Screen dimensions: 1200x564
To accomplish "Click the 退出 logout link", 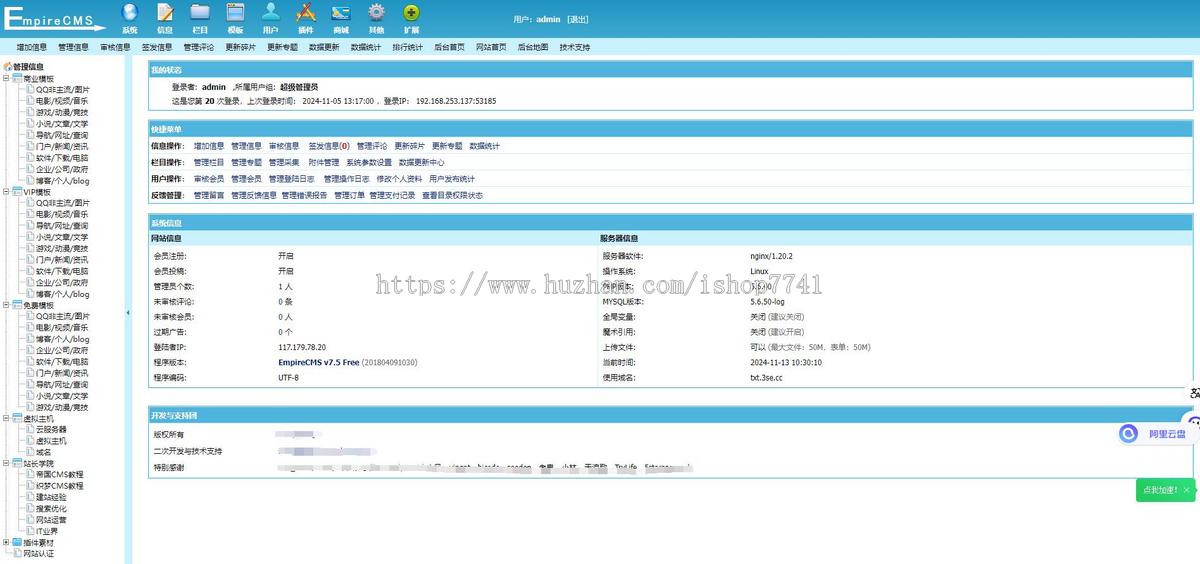I will pyautogui.click(x=578, y=19).
